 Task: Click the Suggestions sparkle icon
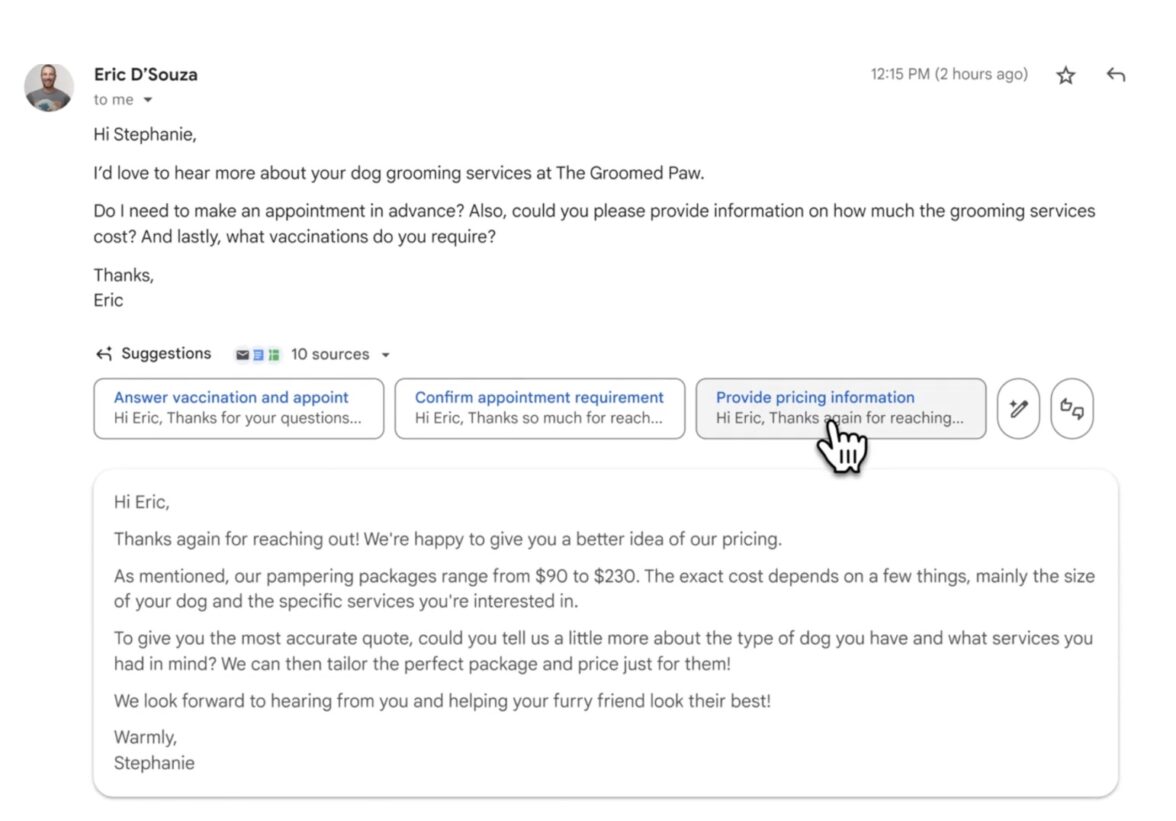103,354
